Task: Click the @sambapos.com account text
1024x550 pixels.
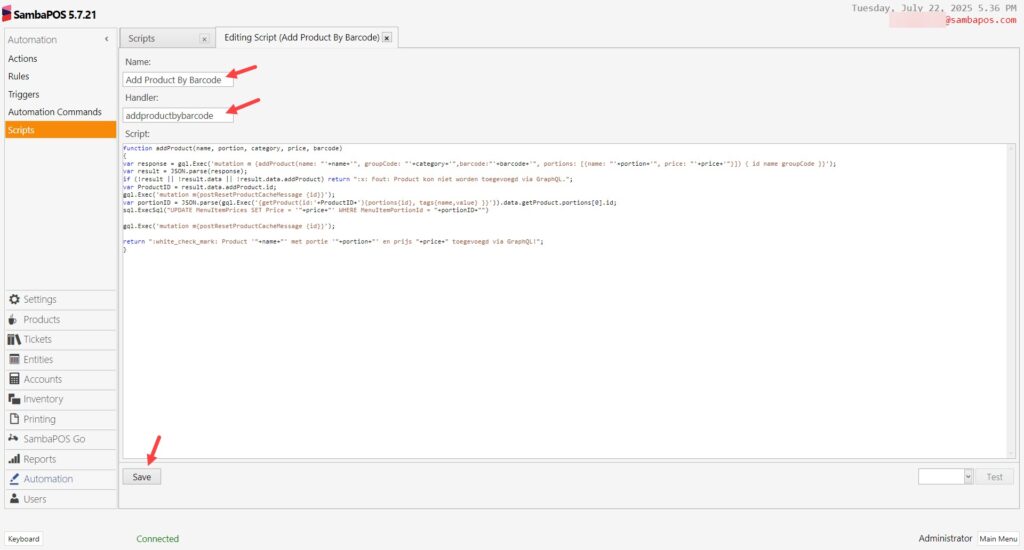Action: click(x=980, y=20)
